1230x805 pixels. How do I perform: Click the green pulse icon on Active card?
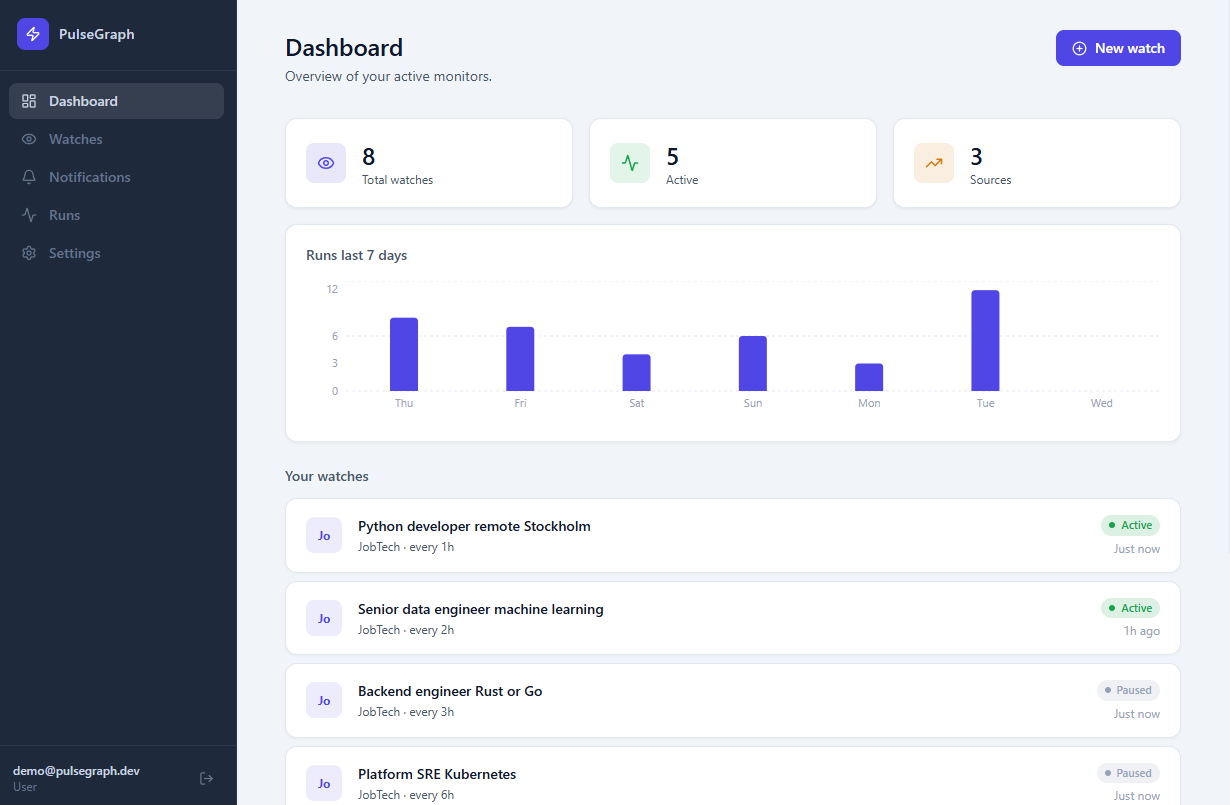[630, 163]
